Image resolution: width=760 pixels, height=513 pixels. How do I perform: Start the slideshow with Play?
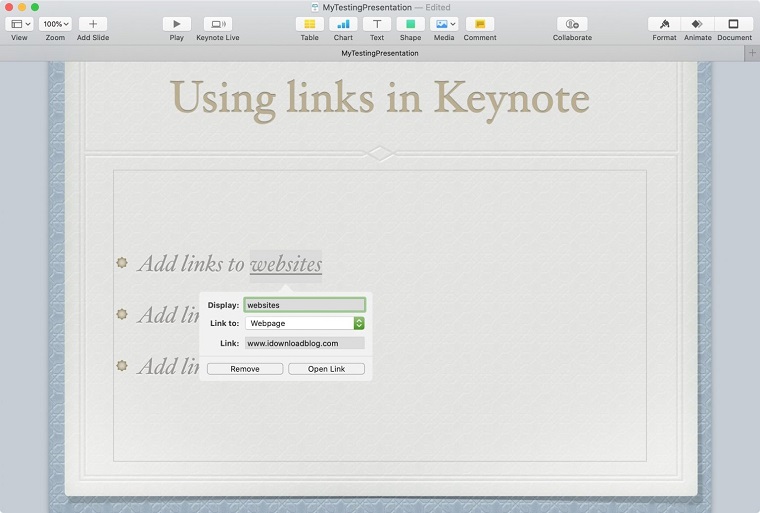point(177,24)
